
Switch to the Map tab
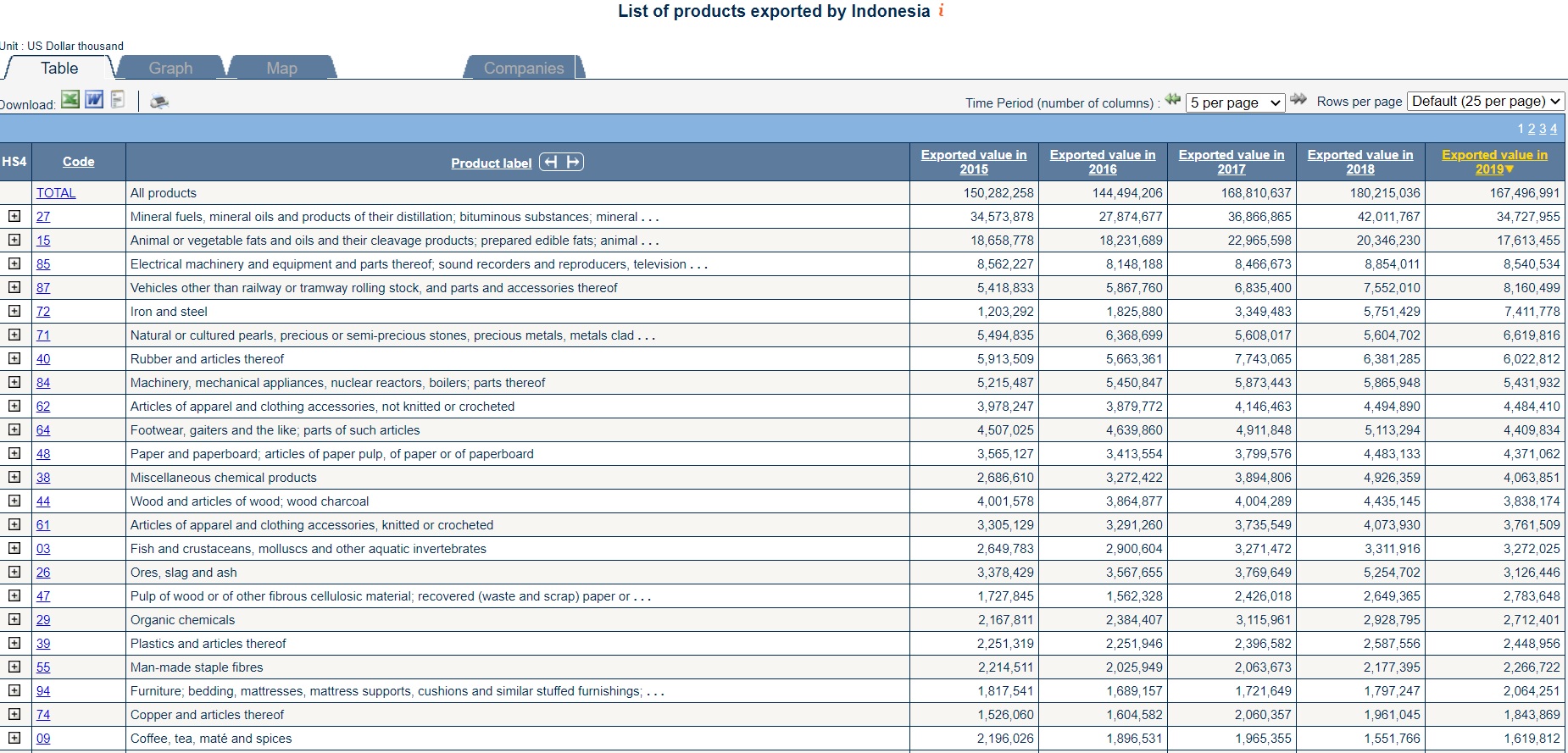click(x=281, y=68)
